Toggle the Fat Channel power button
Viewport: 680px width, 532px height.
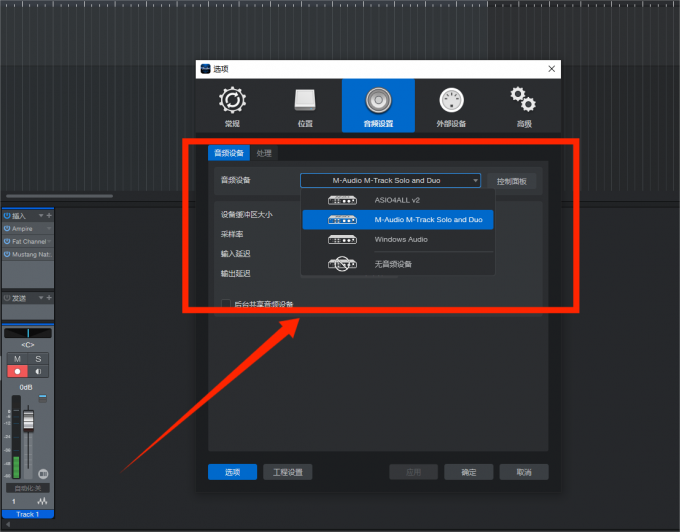coord(7,242)
